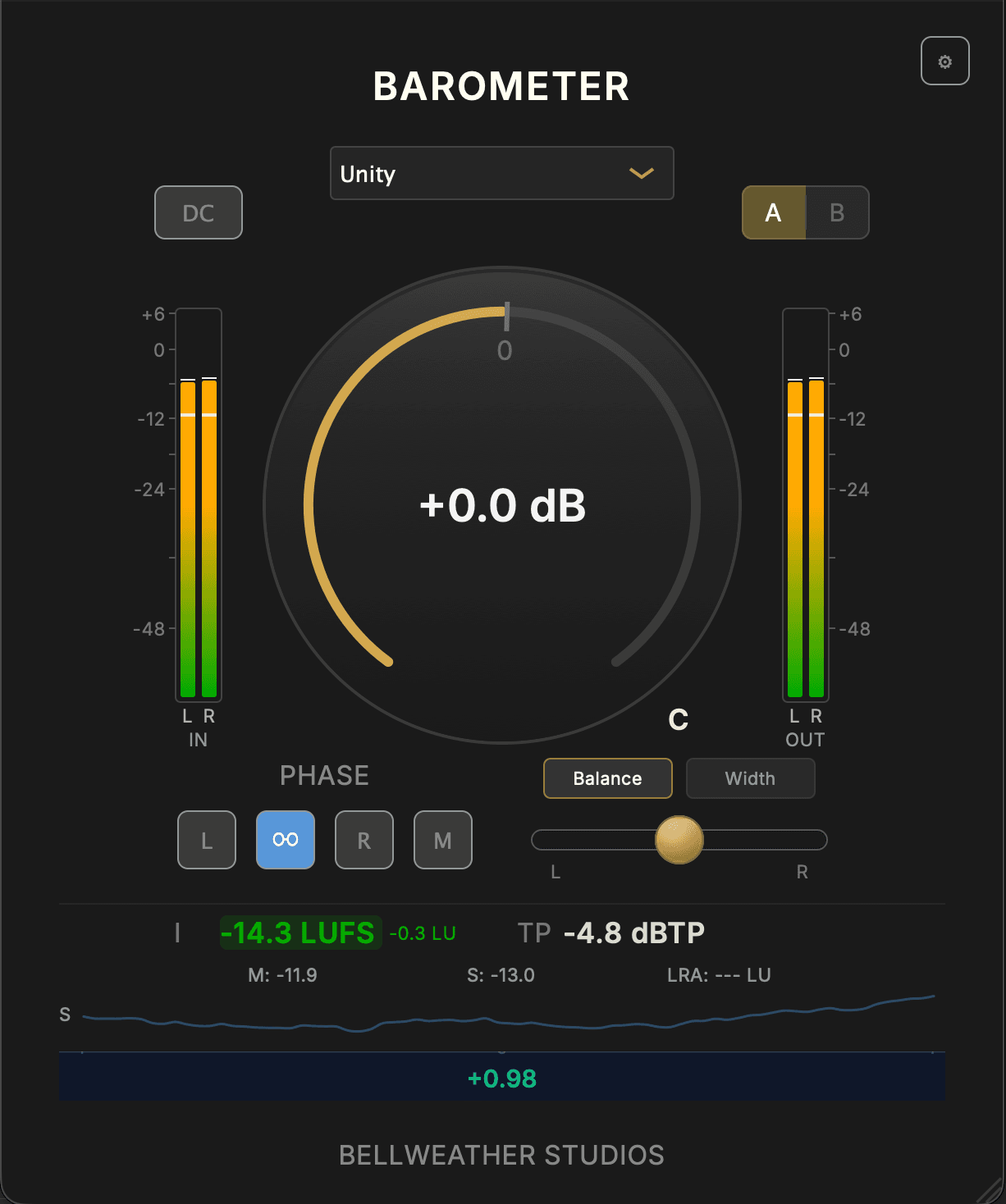1006x1204 pixels.
Task: Click the preset dropdown chevron arrow
Action: click(641, 173)
